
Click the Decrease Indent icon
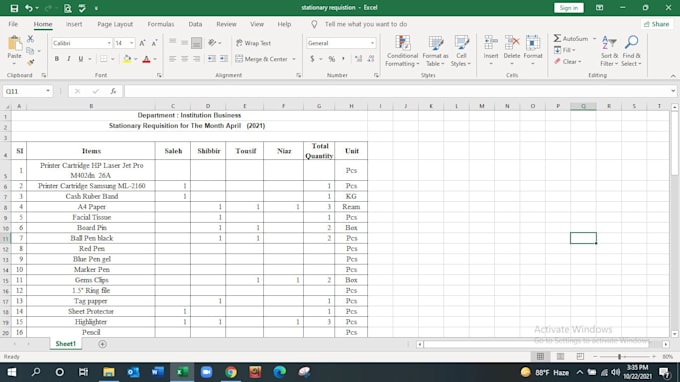212,59
